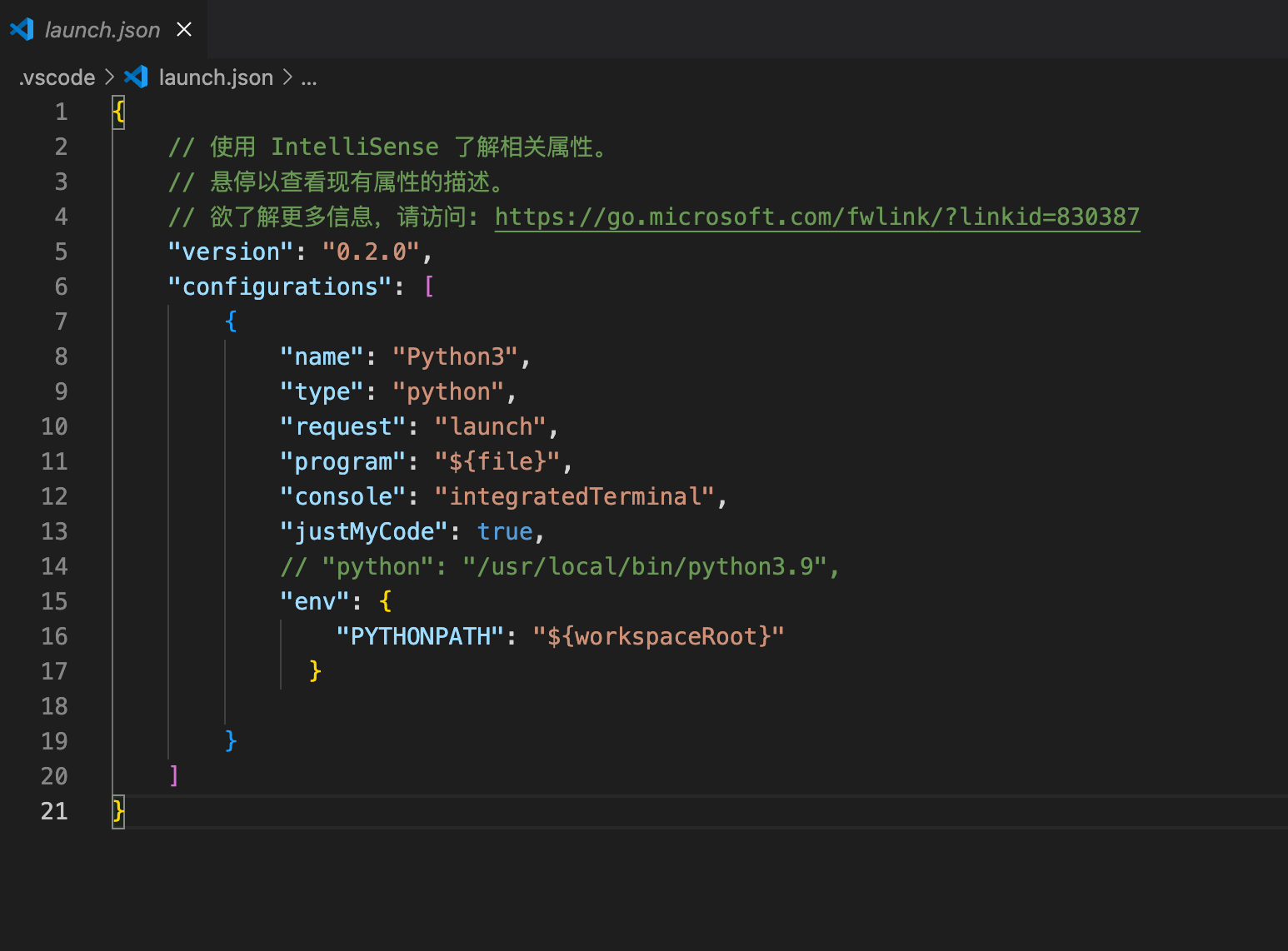Click the VS Code icon in the launch.json tab
This screenshot has width=1288, height=951.
point(21,29)
